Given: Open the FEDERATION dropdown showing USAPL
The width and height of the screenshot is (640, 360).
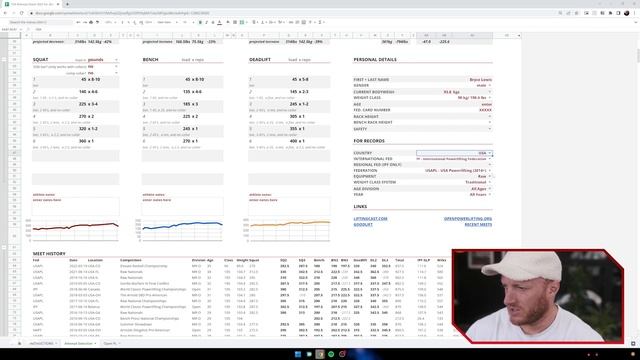Looking at the screenshot, I should [489, 170].
